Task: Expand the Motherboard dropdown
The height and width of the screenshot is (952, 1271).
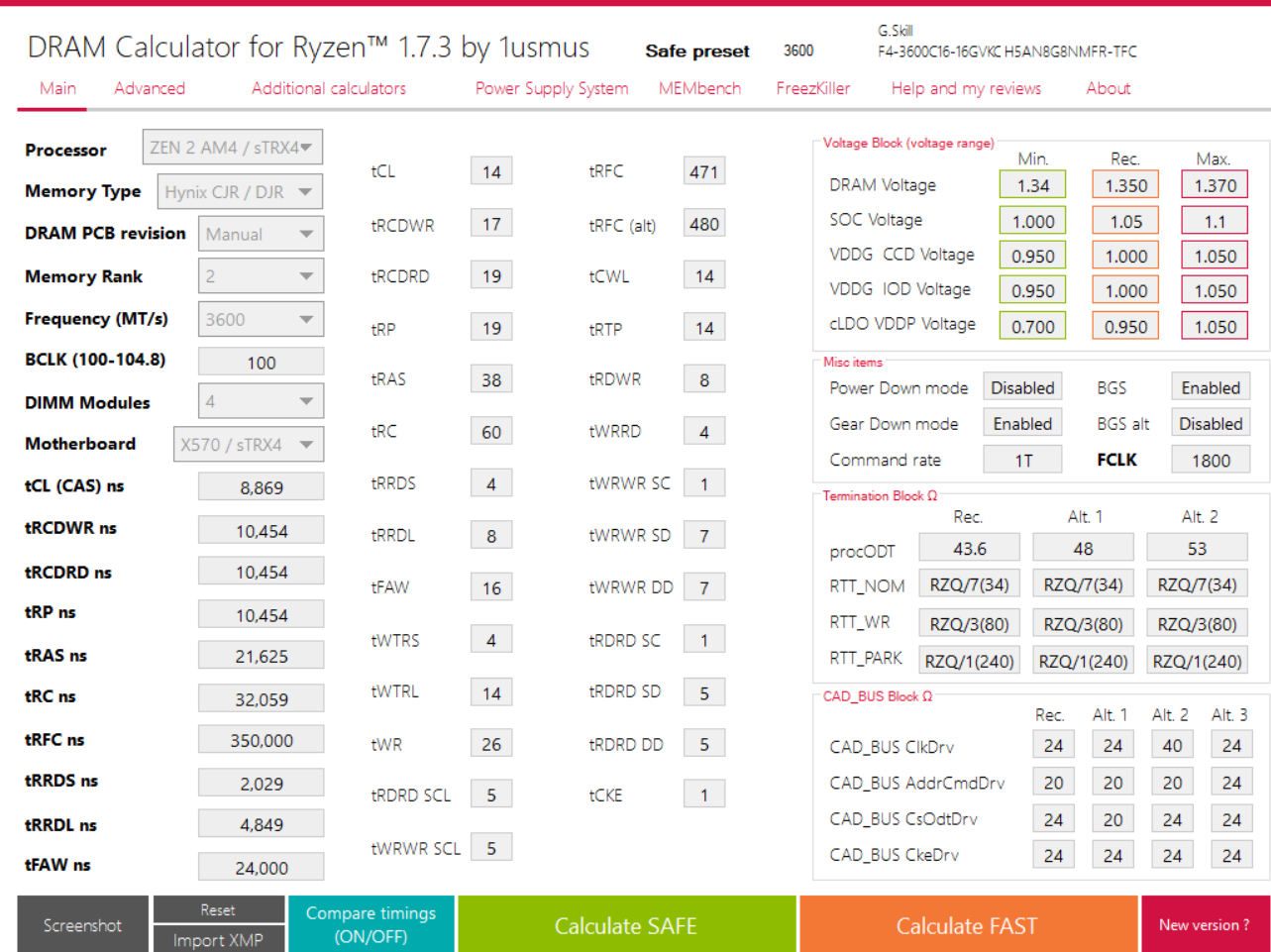Action: coord(249,444)
